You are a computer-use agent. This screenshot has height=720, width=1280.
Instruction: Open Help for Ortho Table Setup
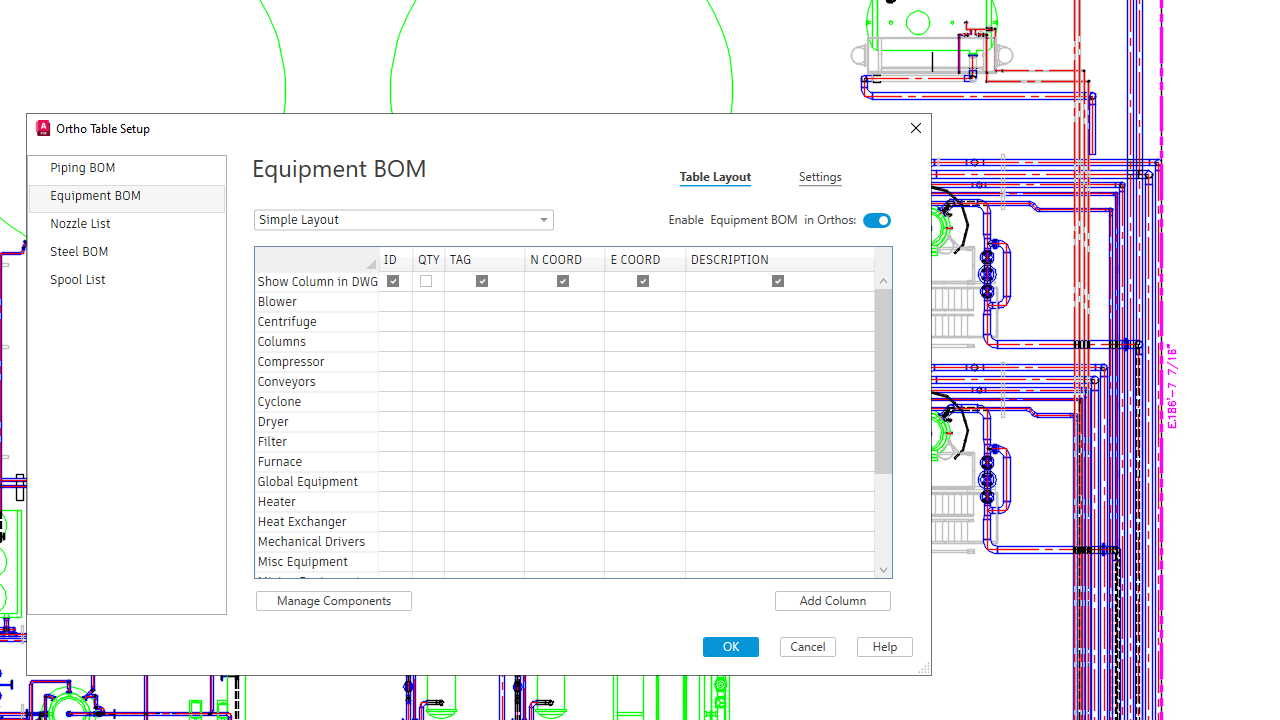pyautogui.click(x=884, y=646)
